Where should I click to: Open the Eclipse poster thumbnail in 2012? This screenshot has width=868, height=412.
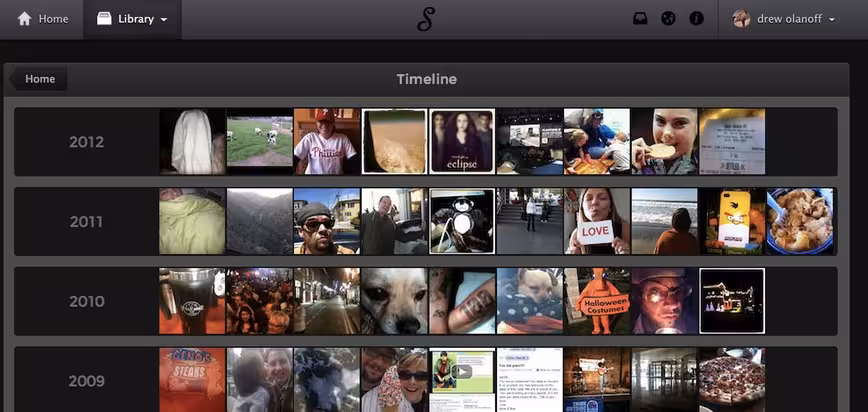click(x=462, y=141)
